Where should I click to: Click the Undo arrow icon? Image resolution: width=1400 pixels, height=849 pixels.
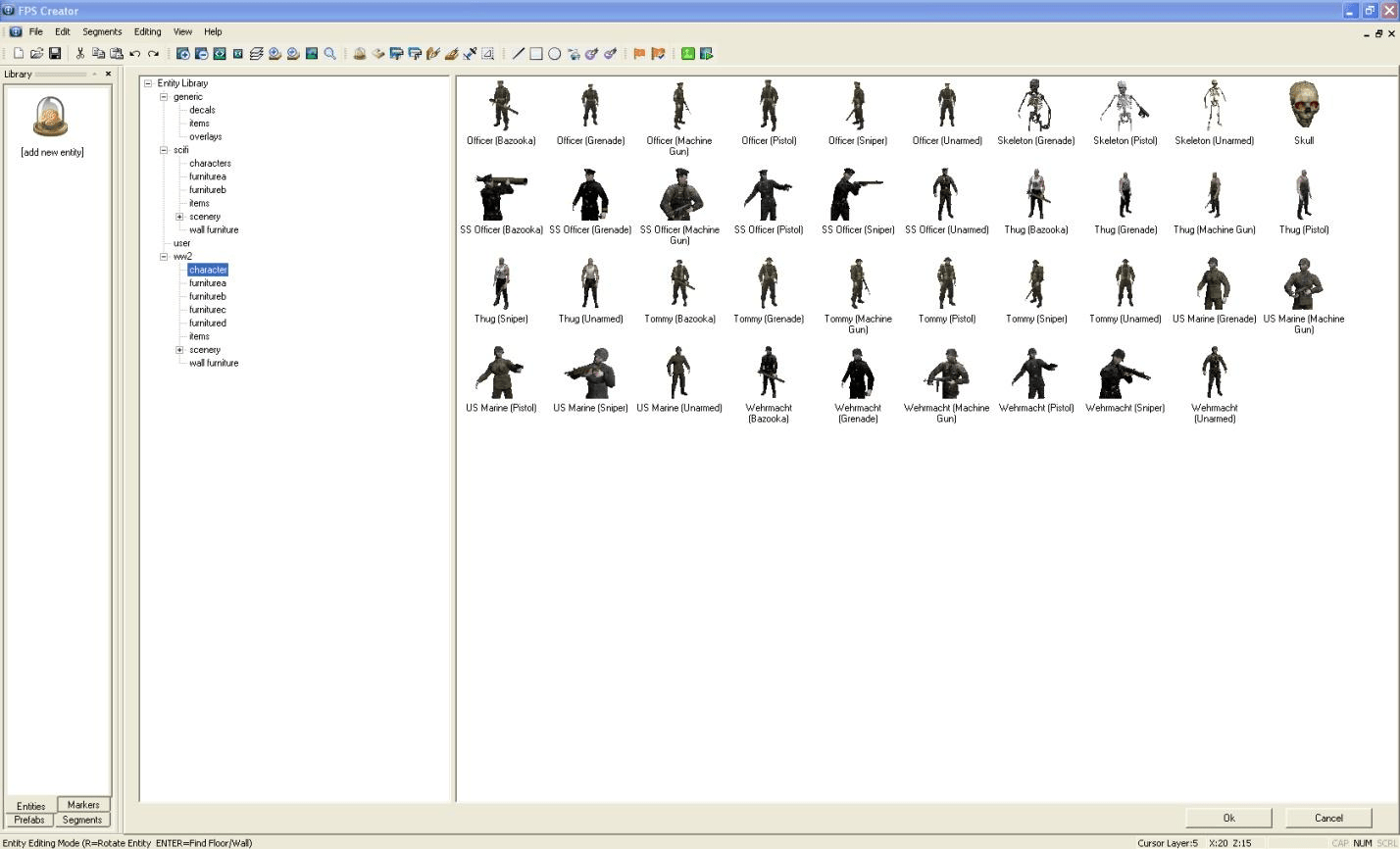(135, 54)
